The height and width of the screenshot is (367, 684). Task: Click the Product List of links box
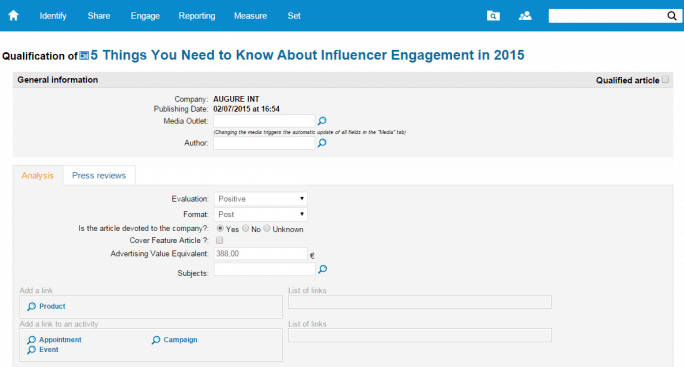click(x=420, y=302)
